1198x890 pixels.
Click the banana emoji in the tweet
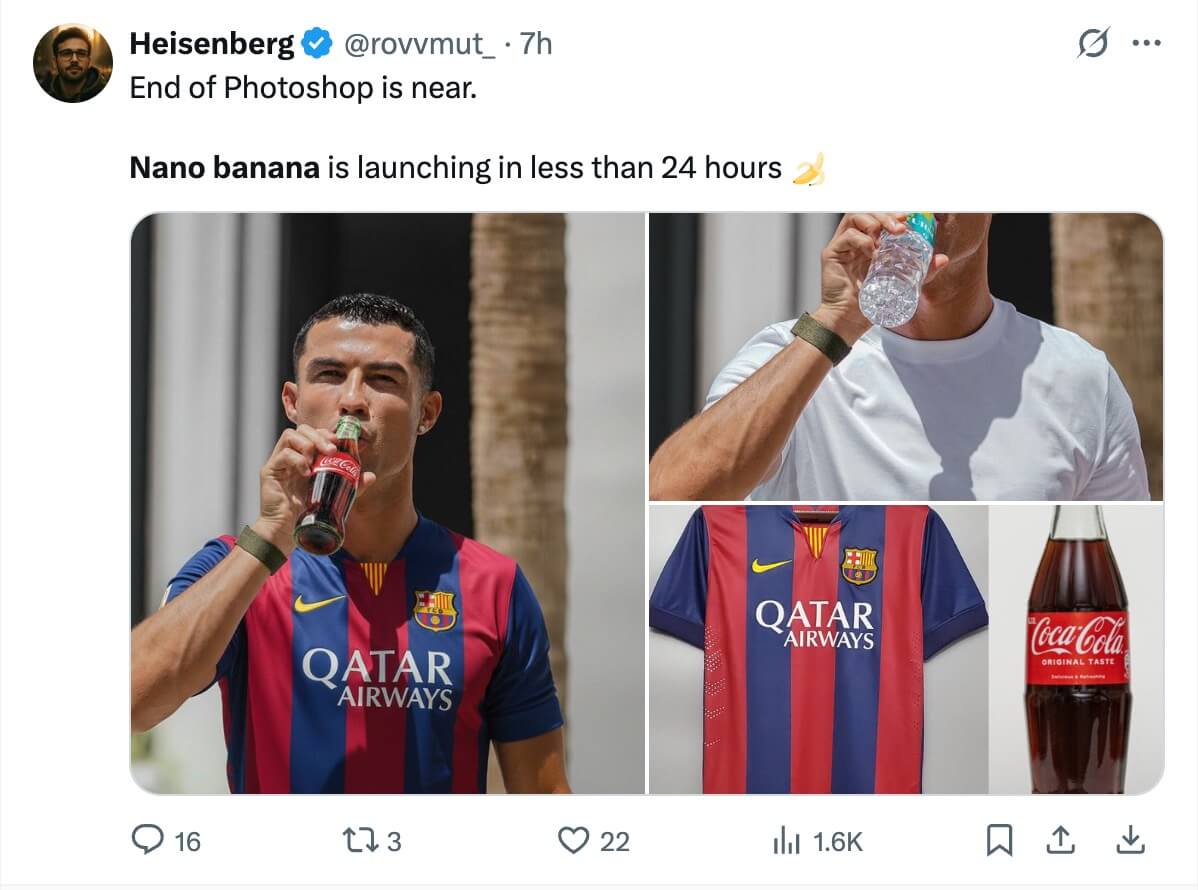pos(808,169)
